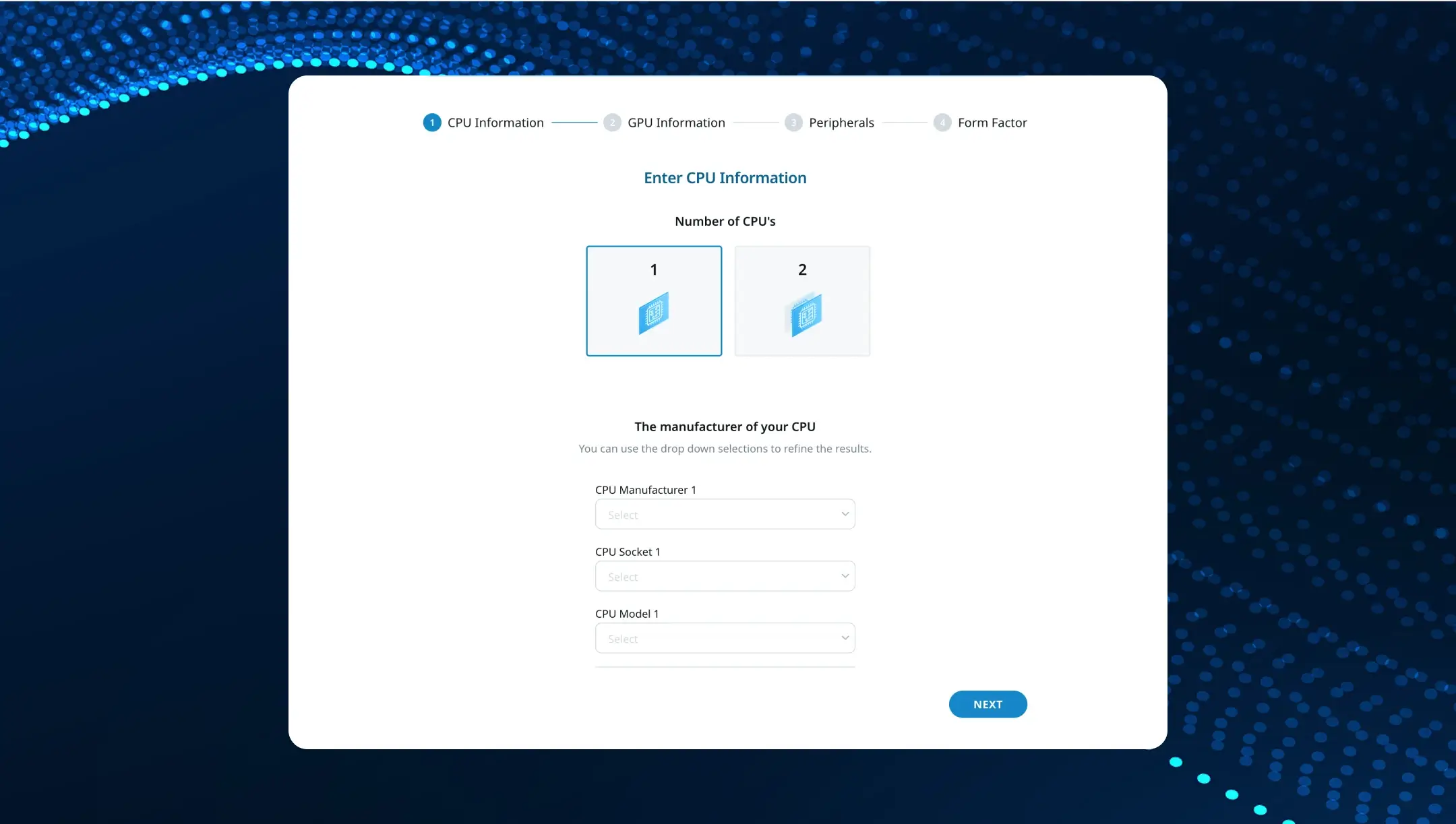Click the 'Number of CPU's' label
The width and height of the screenshot is (1456, 824).
click(x=725, y=222)
